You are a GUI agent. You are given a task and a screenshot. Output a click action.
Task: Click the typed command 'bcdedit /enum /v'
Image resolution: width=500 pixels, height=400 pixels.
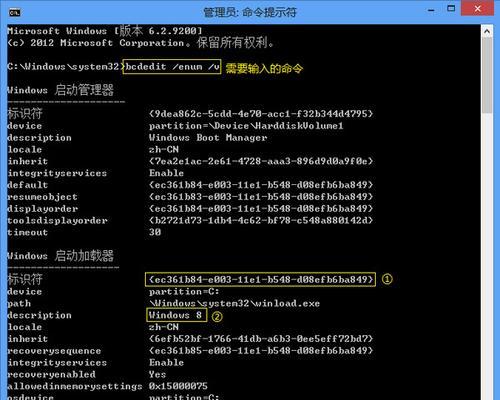[172, 67]
